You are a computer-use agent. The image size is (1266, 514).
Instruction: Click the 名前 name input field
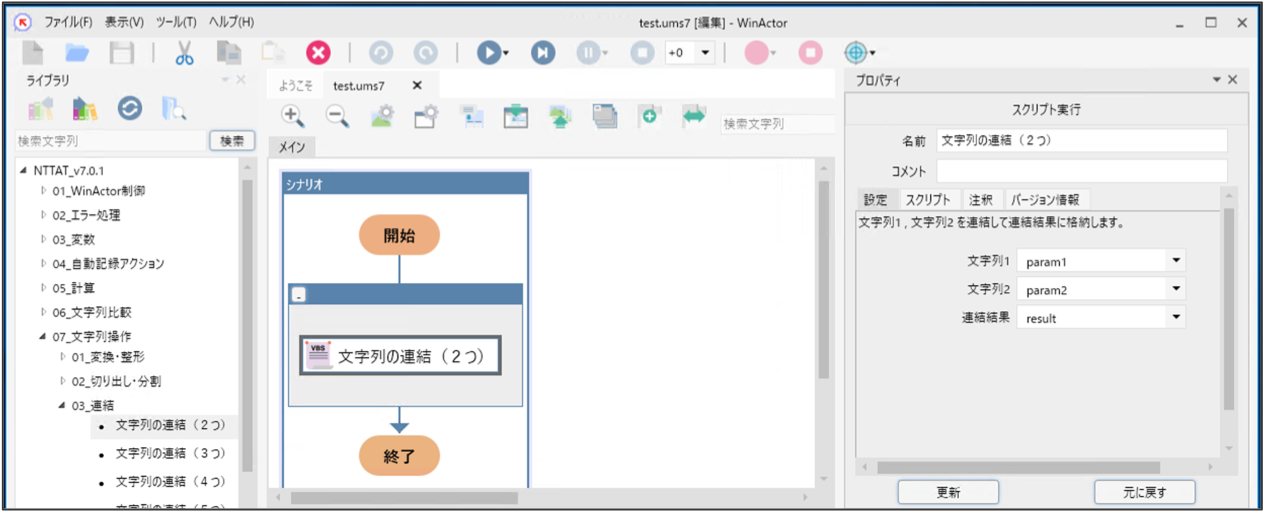[1081, 141]
